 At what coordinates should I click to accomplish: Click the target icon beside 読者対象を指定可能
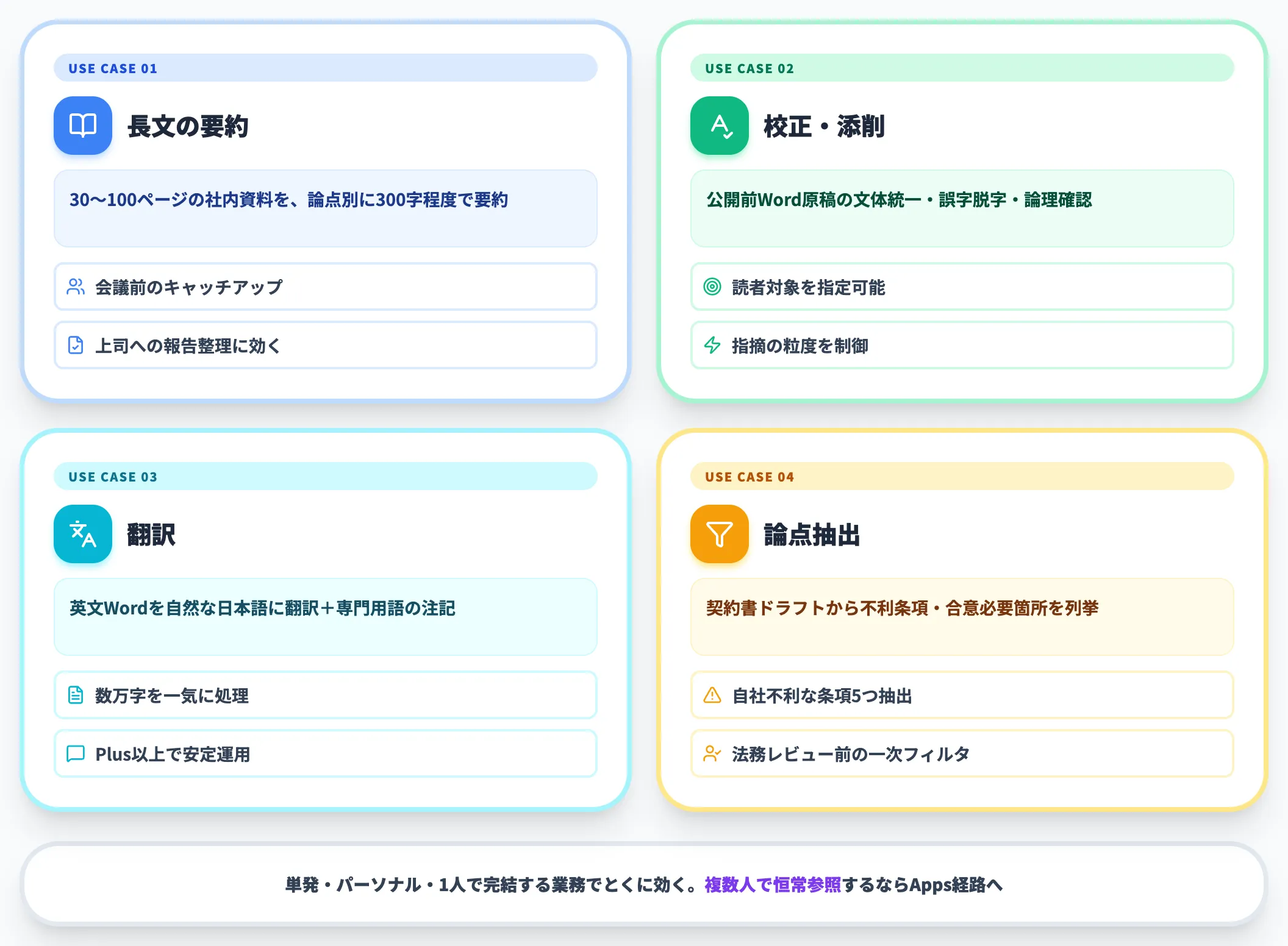[x=712, y=286]
